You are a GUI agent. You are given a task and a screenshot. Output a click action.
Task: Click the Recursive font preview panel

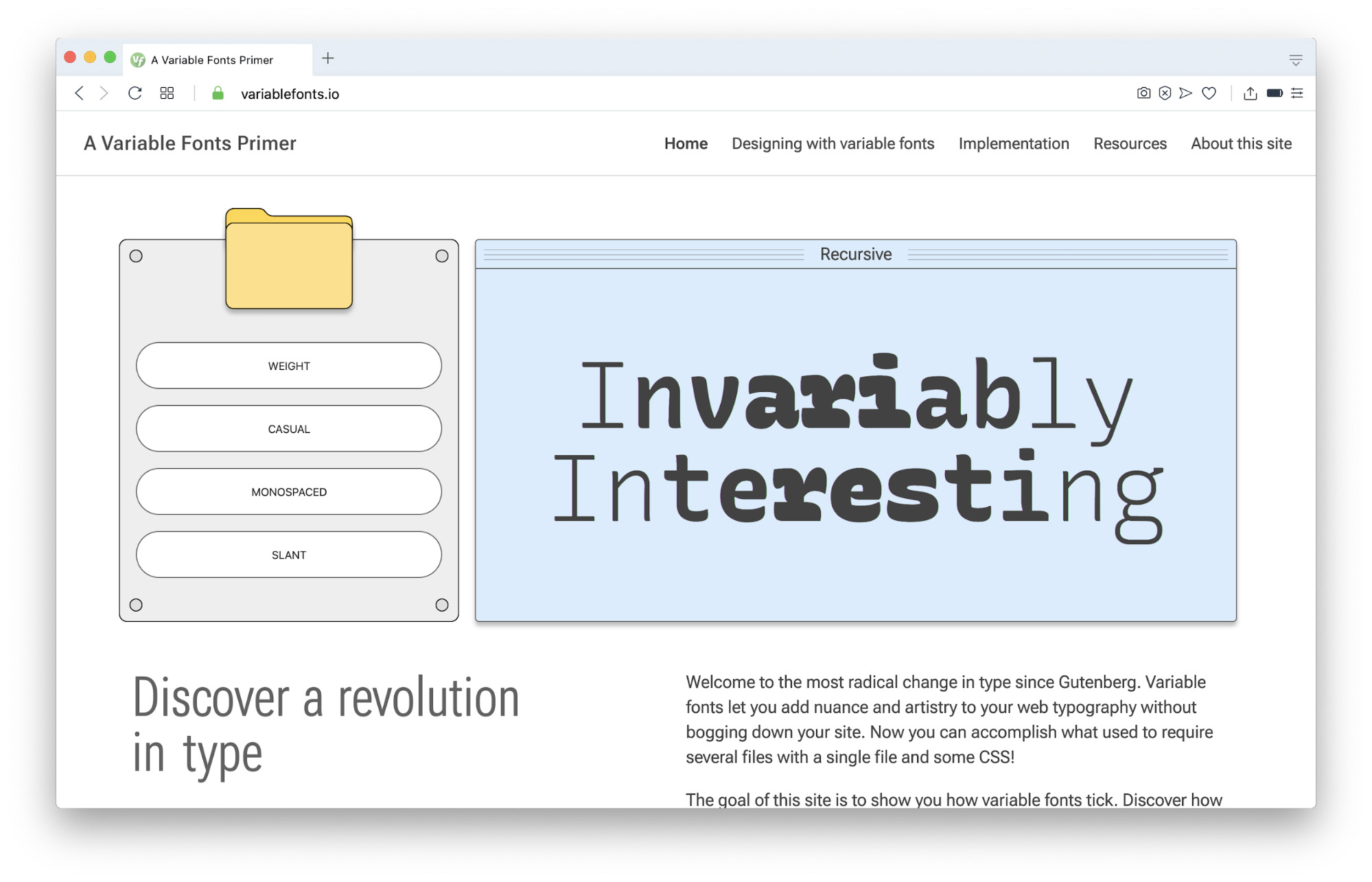click(856, 430)
